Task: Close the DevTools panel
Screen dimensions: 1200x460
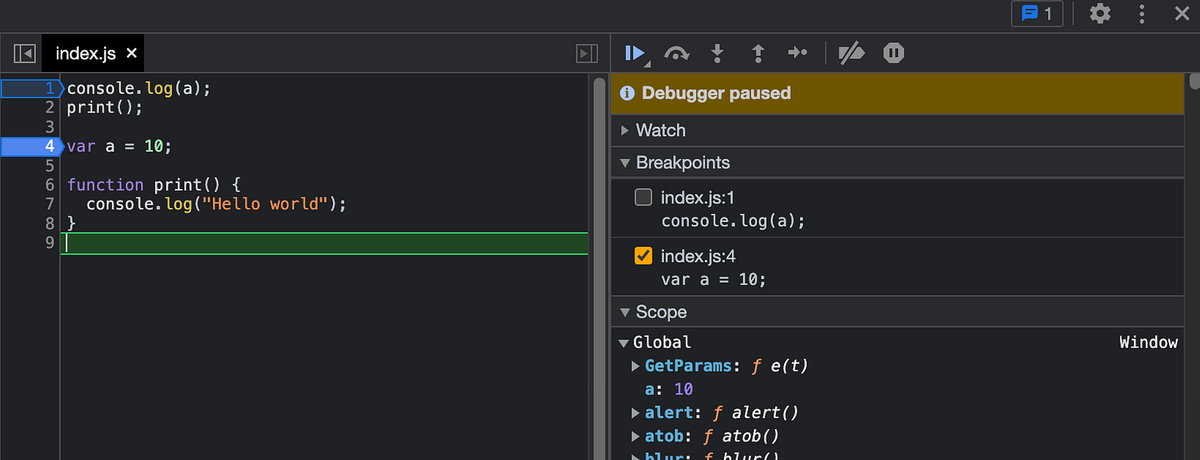Action: coord(1180,14)
